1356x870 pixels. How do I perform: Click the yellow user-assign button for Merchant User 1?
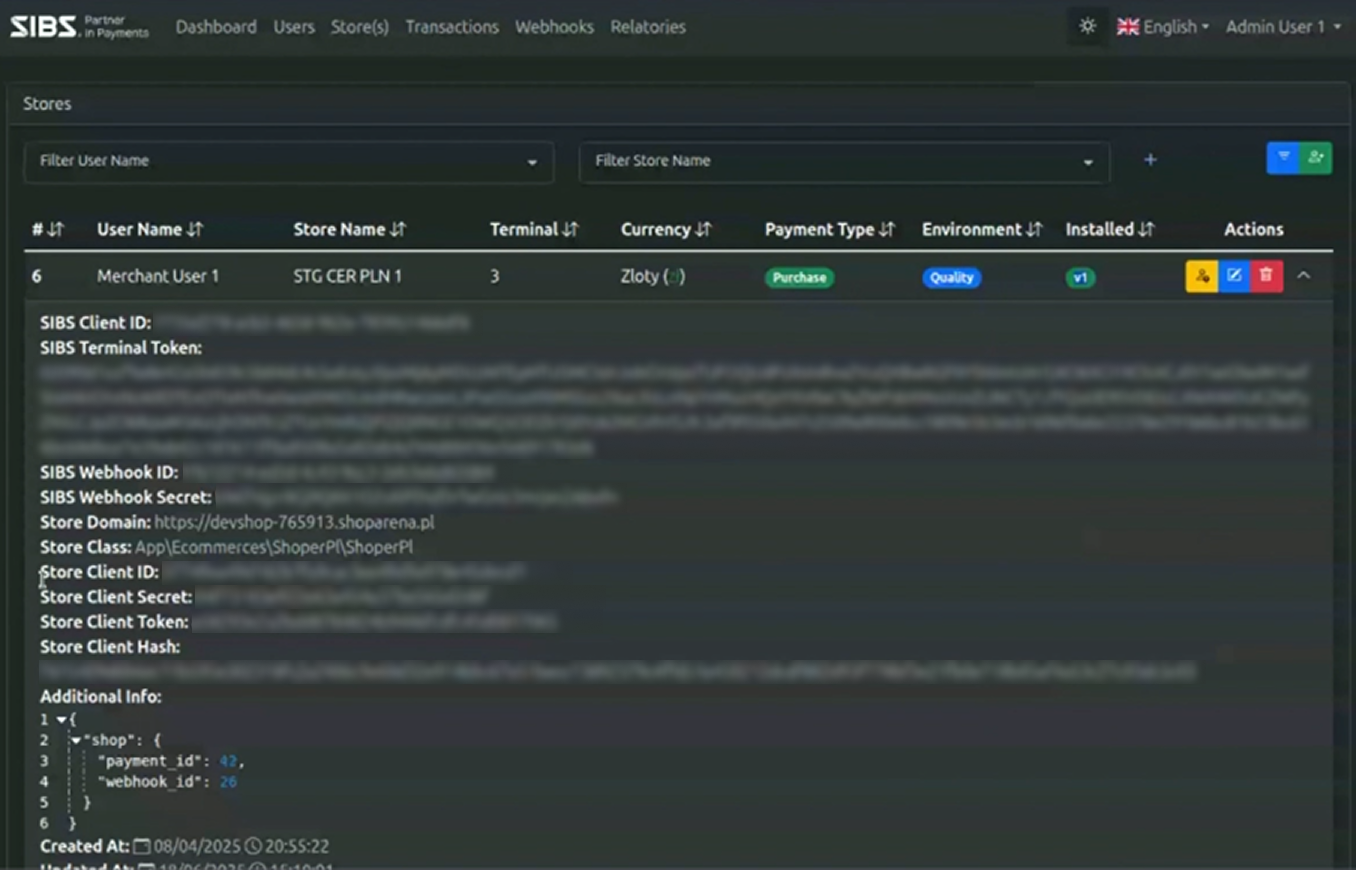(x=1201, y=276)
